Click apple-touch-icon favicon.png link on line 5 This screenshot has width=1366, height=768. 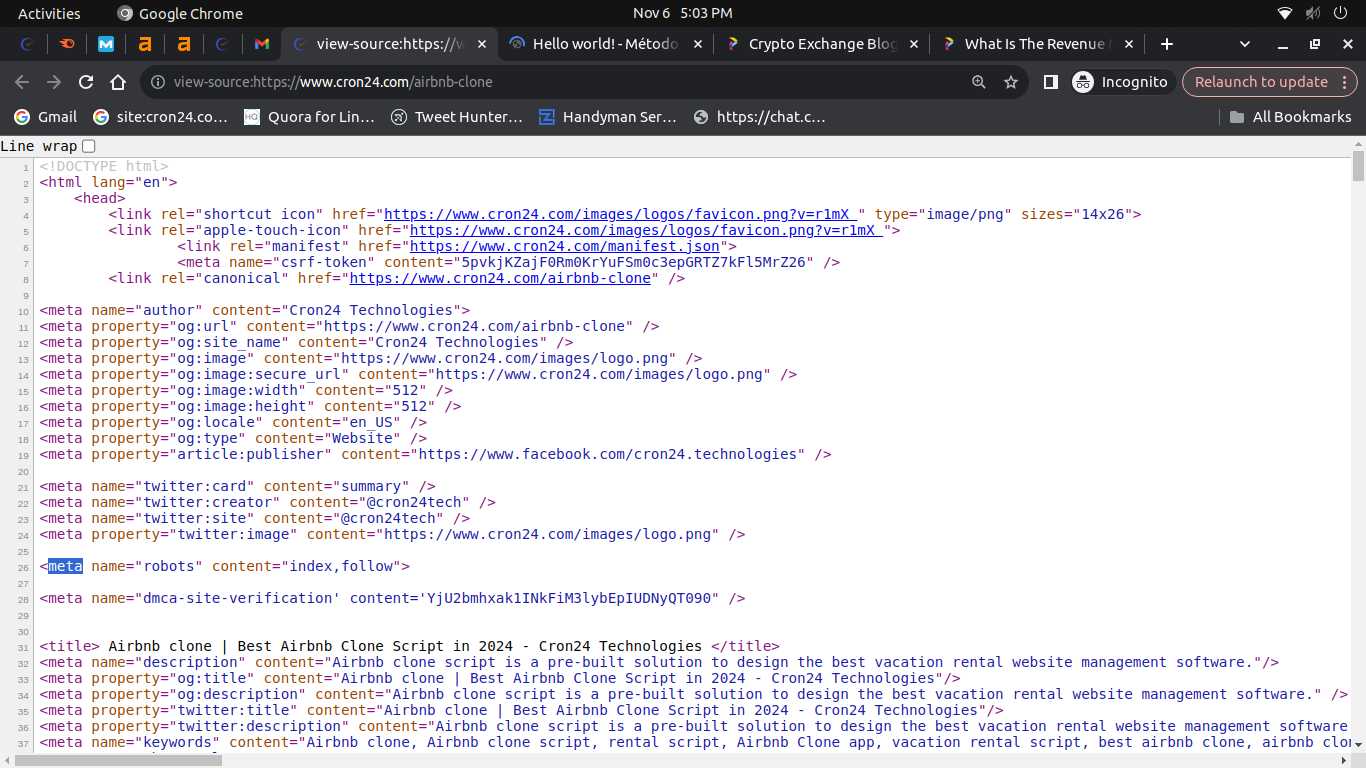645,230
